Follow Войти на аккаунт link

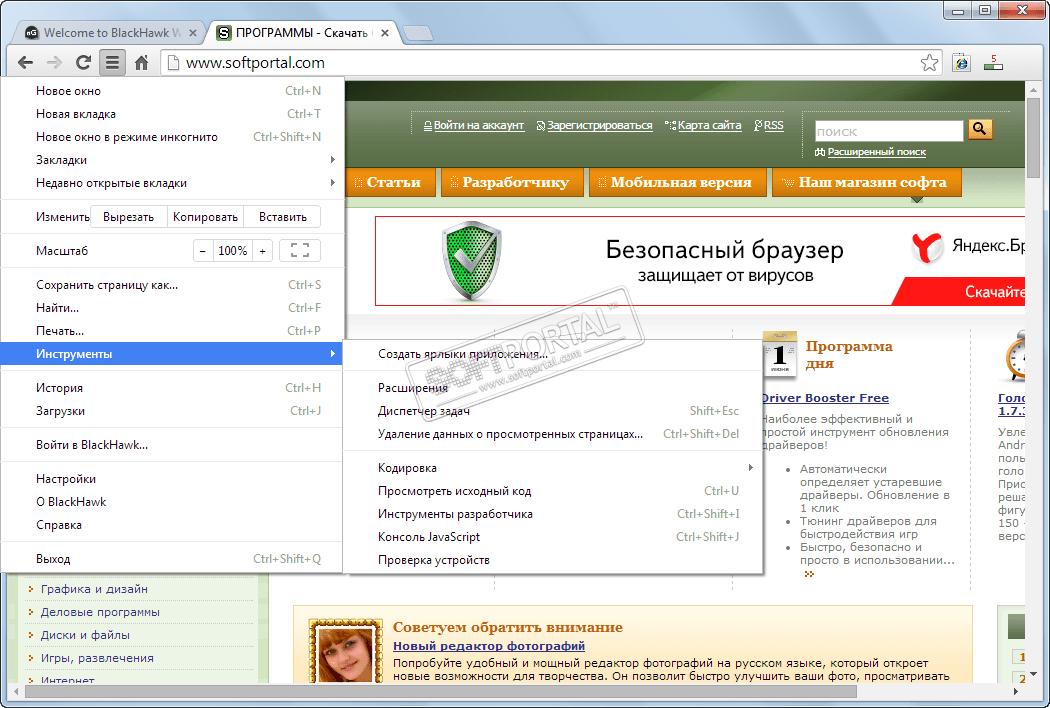pyautogui.click(x=478, y=125)
